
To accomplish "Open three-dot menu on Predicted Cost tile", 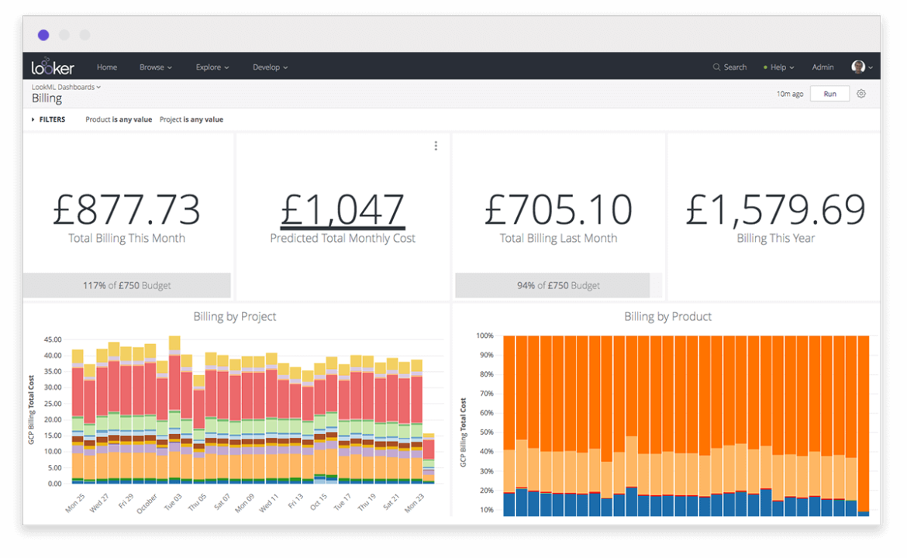I will point(436,146).
